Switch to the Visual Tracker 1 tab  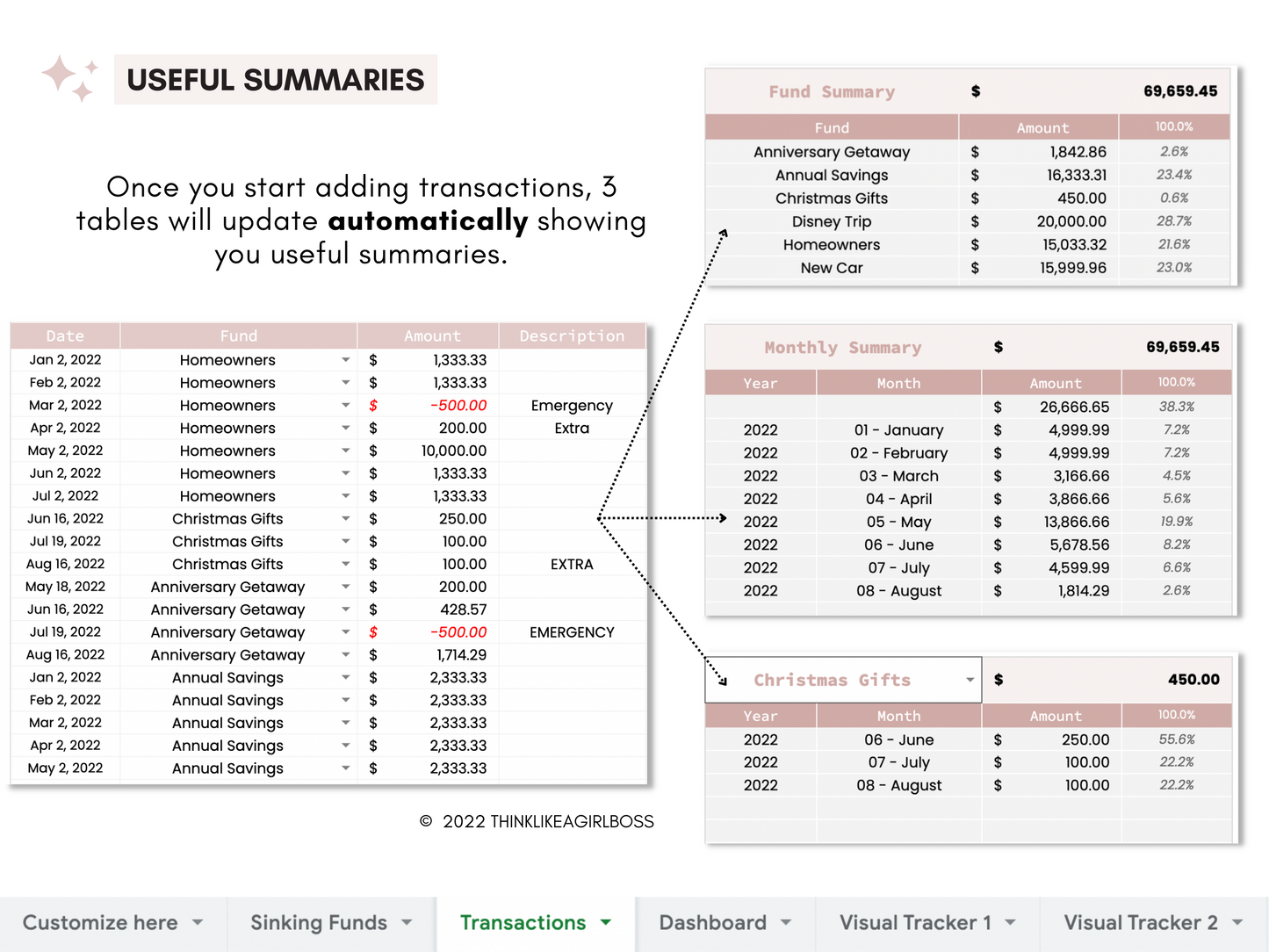(916, 922)
